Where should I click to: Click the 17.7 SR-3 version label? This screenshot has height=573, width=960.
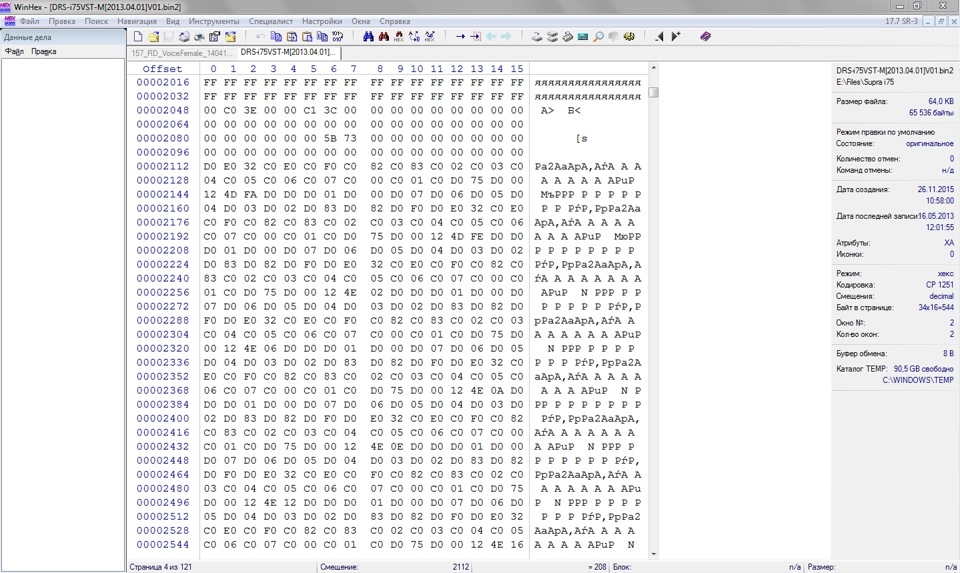tap(902, 21)
